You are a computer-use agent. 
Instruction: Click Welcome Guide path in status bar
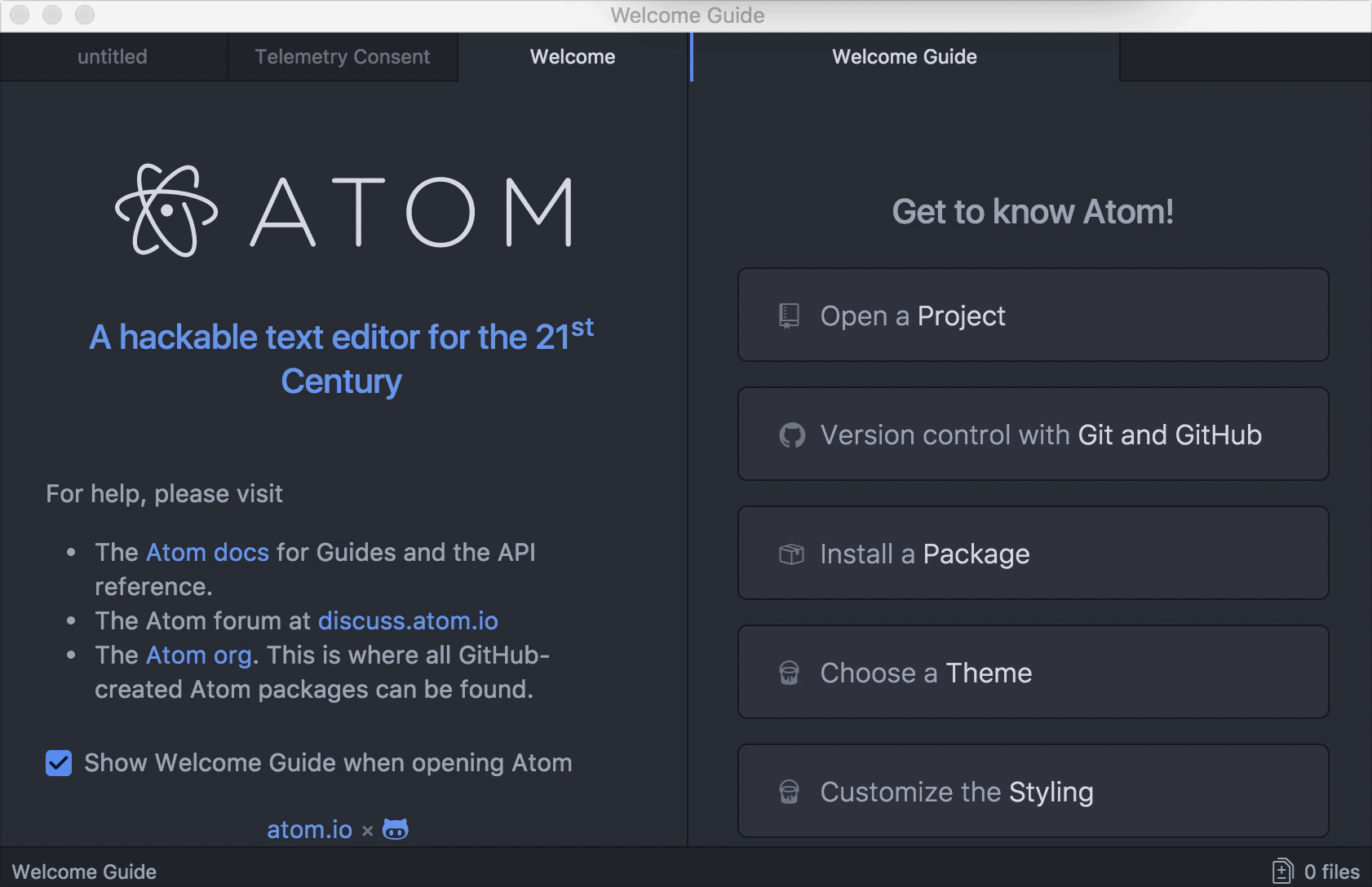84,872
